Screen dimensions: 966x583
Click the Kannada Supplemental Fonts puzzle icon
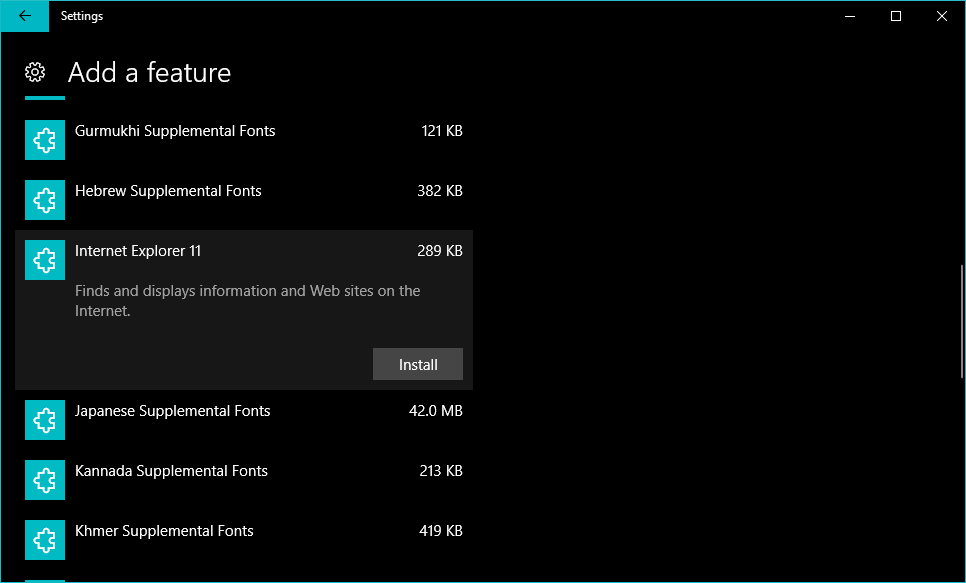45,480
